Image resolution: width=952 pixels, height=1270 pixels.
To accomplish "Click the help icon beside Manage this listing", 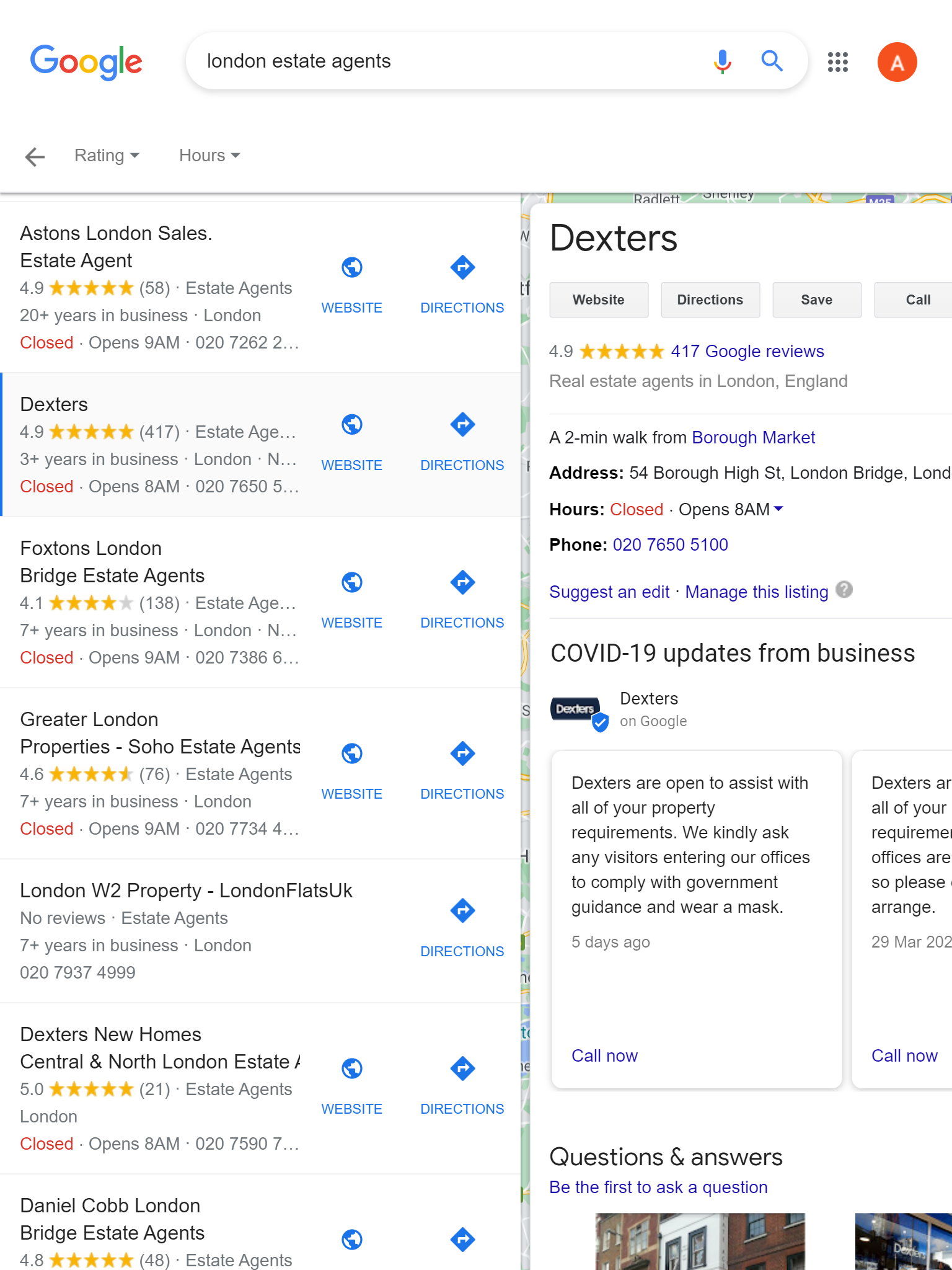I will (x=844, y=590).
